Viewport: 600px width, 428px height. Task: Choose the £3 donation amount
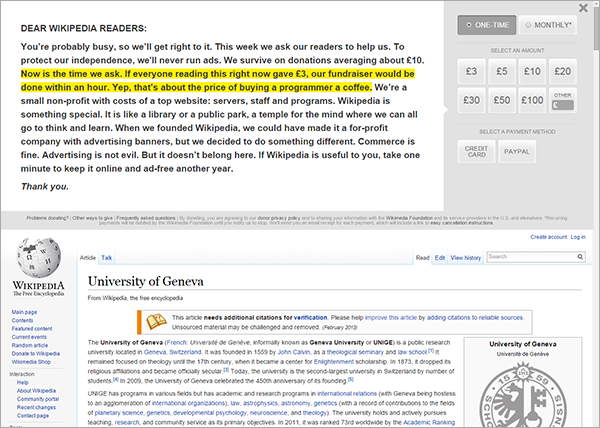tap(471, 72)
